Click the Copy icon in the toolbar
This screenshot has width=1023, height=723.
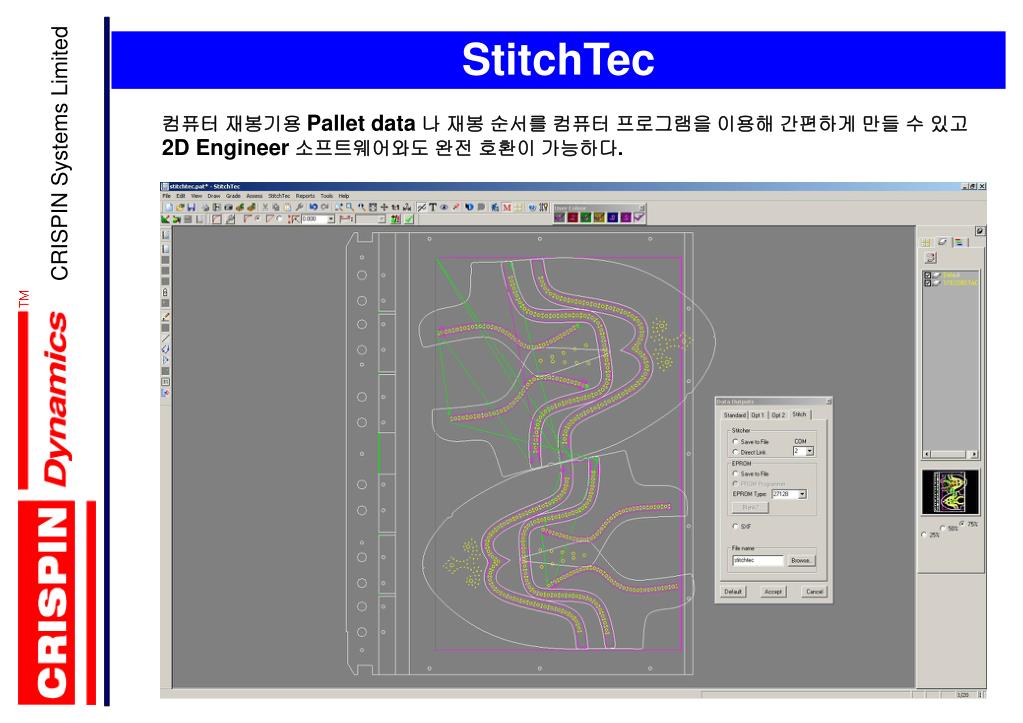pyautogui.click(x=276, y=207)
